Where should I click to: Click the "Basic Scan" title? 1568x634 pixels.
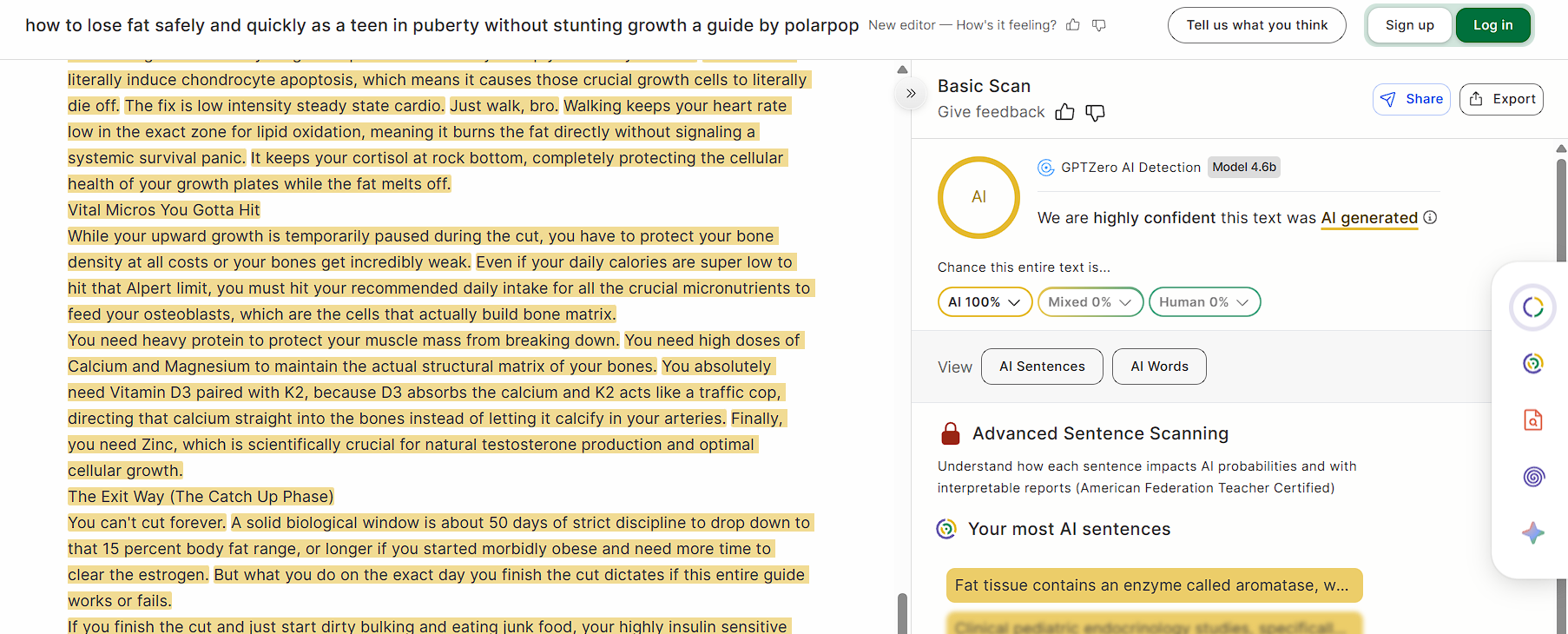tap(984, 86)
